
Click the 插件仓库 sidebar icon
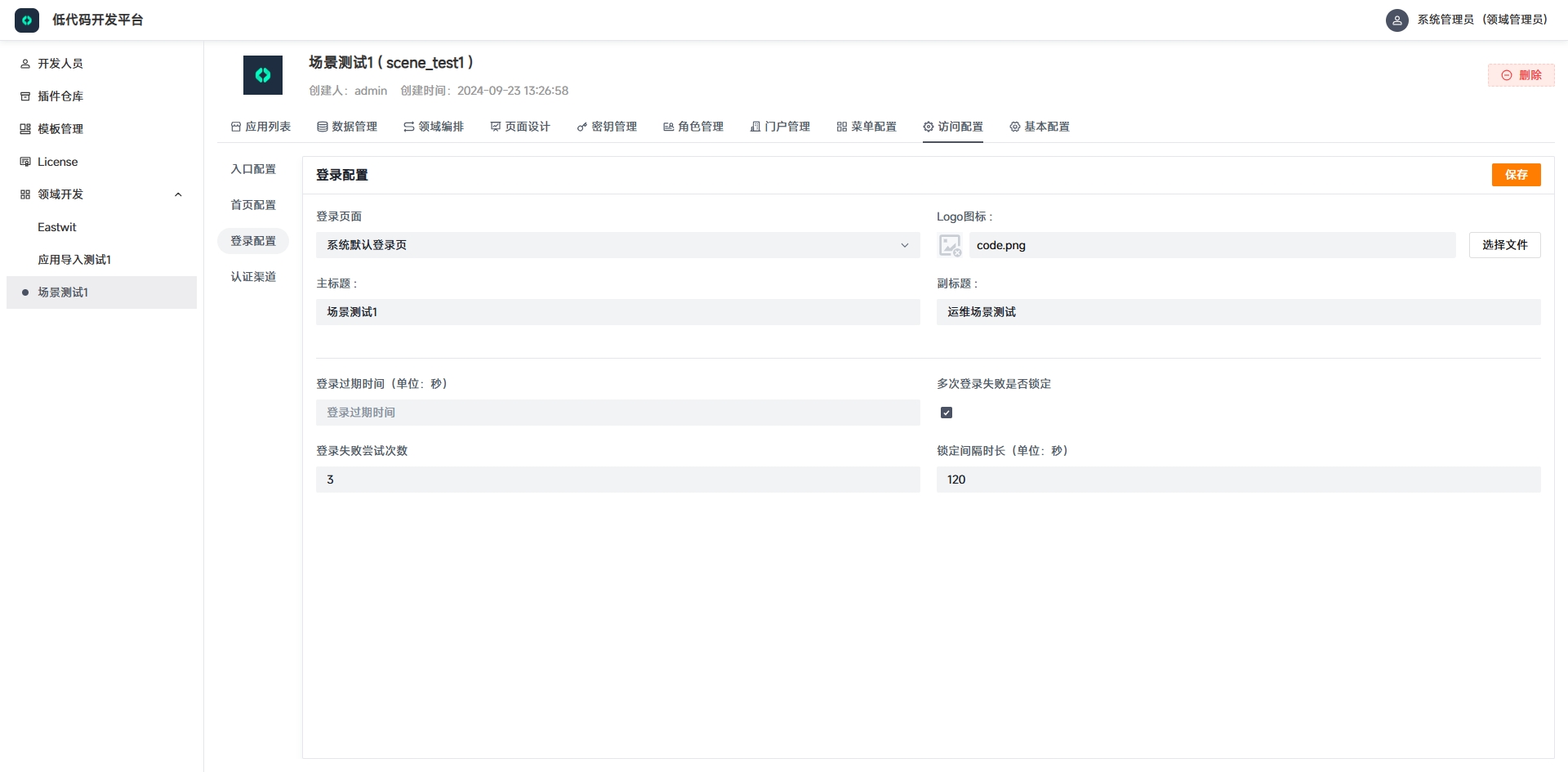click(x=25, y=96)
